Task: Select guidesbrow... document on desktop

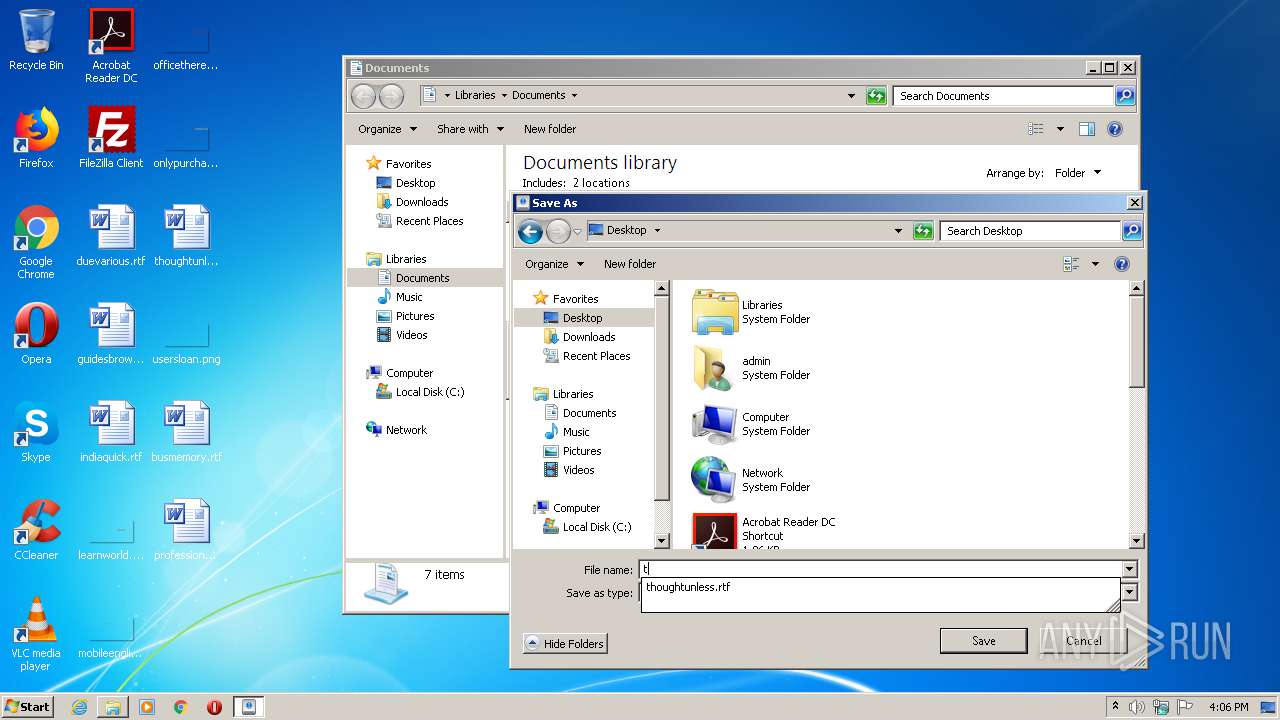Action: [111, 334]
